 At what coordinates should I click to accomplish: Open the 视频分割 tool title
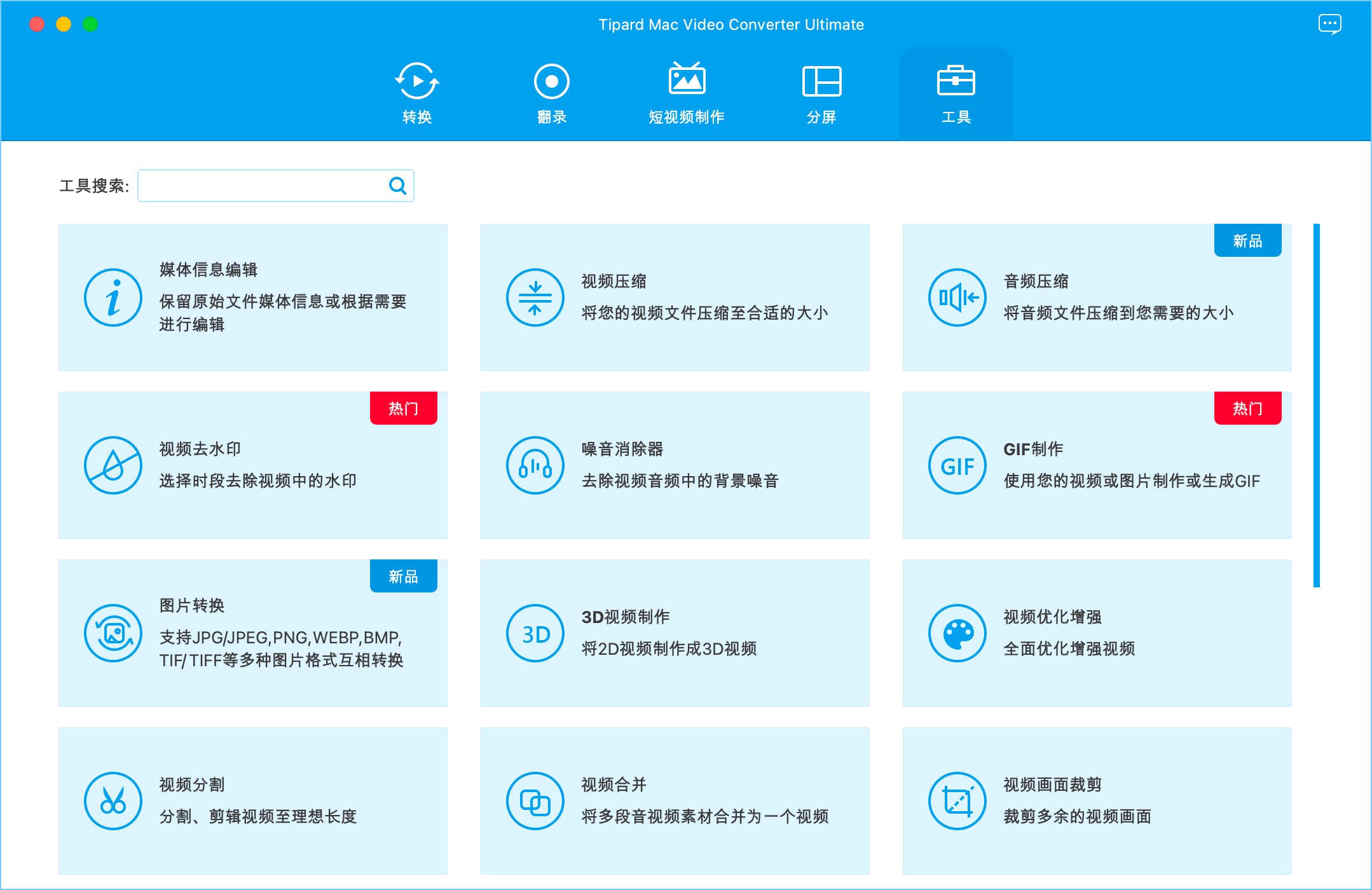[192, 784]
